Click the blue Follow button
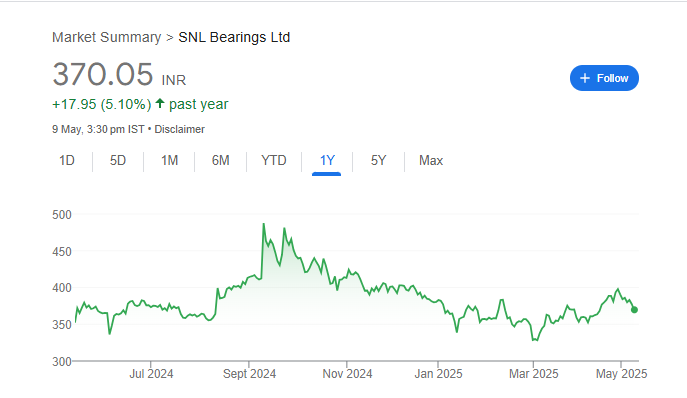The width and height of the screenshot is (687, 398). [604, 78]
